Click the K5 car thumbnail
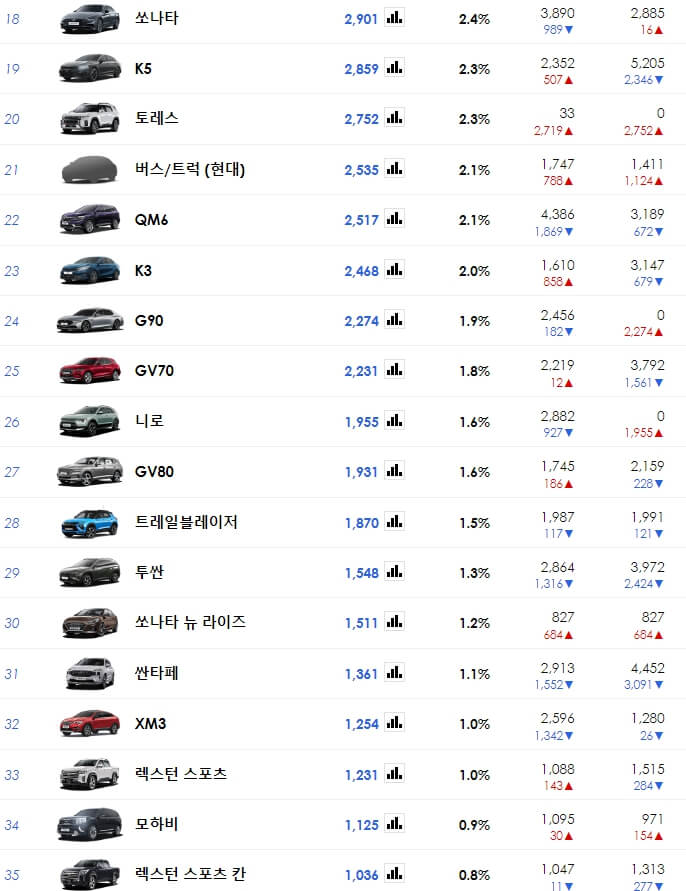This screenshot has width=686, height=891. [90, 68]
